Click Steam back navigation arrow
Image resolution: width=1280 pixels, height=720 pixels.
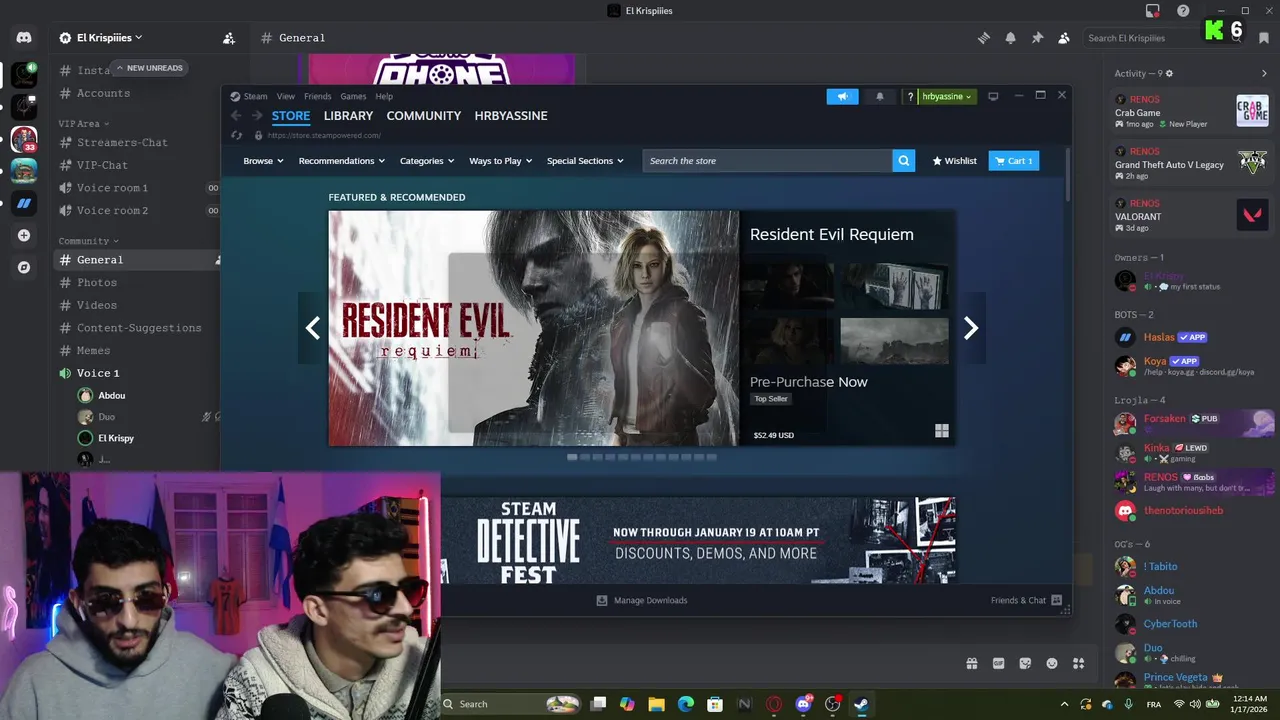[236, 116]
